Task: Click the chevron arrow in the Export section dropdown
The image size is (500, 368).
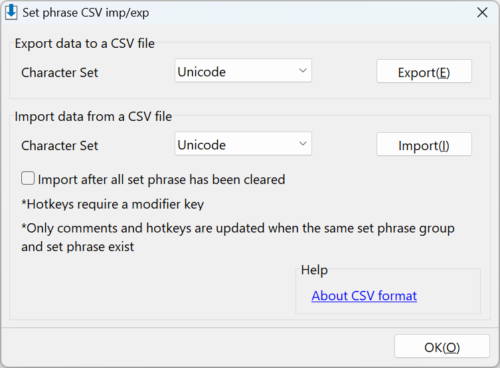Action: [x=303, y=71]
